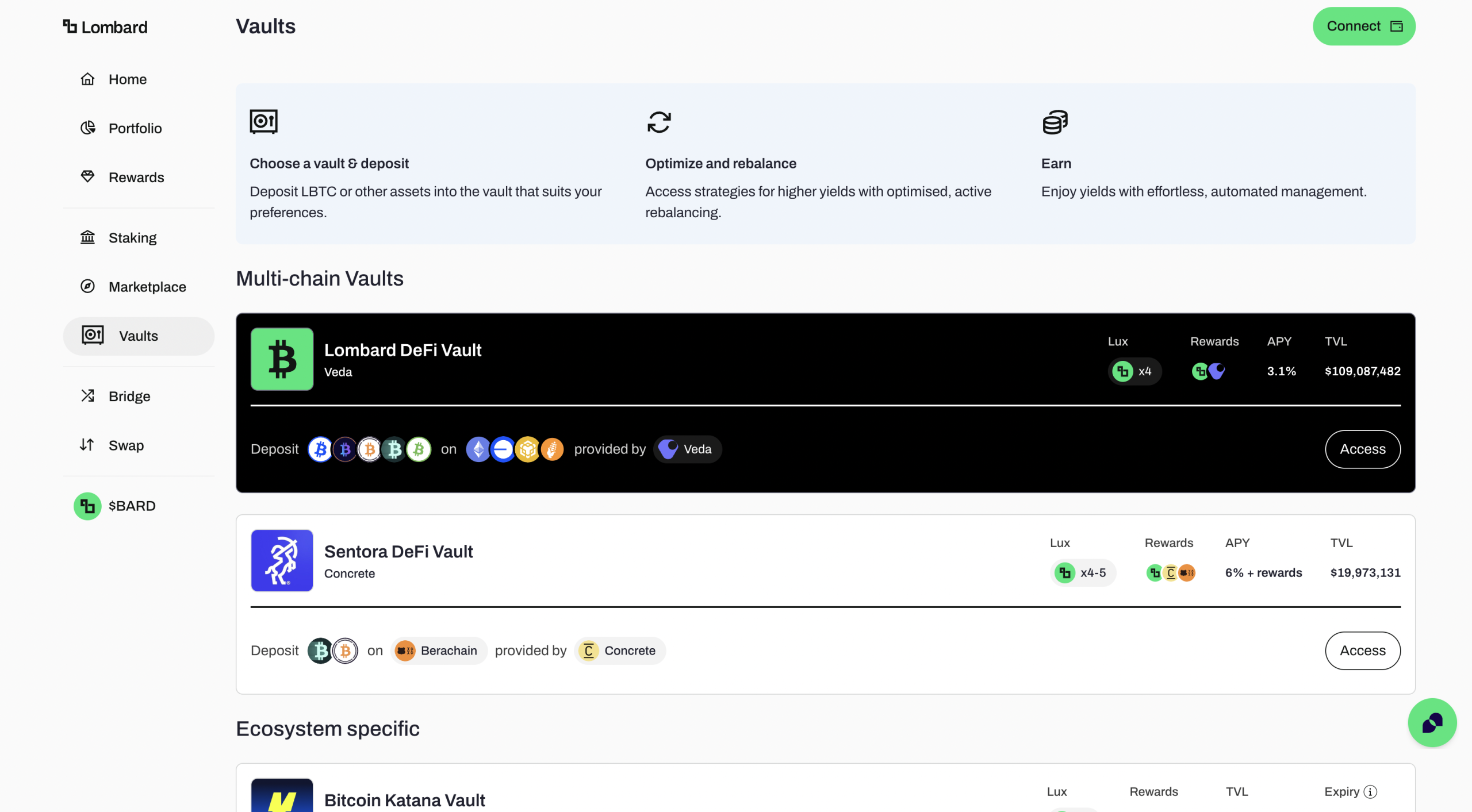1472x812 pixels.
Task: Click the Swap up-down arrows icon
Action: tap(87, 444)
